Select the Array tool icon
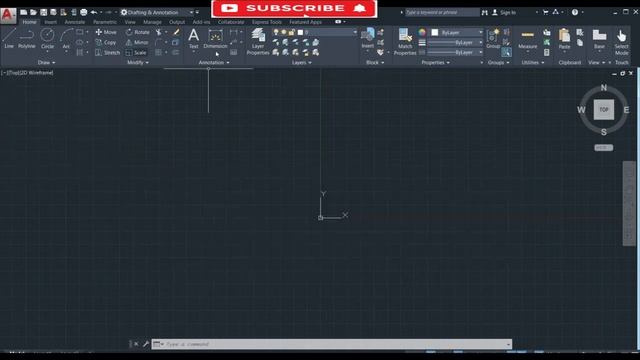The width and height of the screenshot is (640, 360). (159, 52)
